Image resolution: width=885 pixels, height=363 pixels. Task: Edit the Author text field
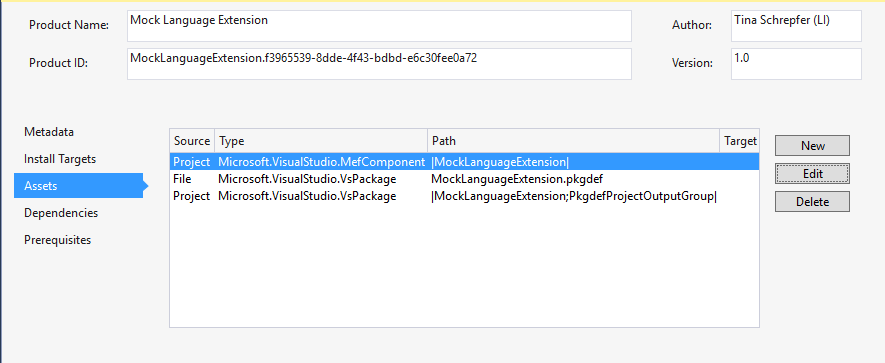pyautogui.click(x=796, y=26)
